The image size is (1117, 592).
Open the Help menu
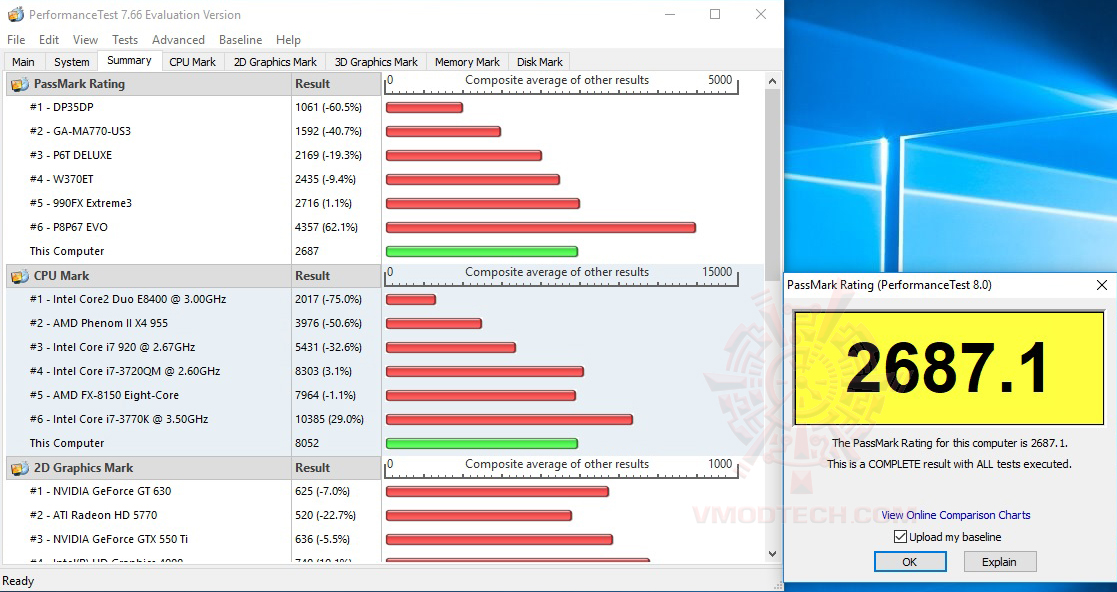(288, 40)
